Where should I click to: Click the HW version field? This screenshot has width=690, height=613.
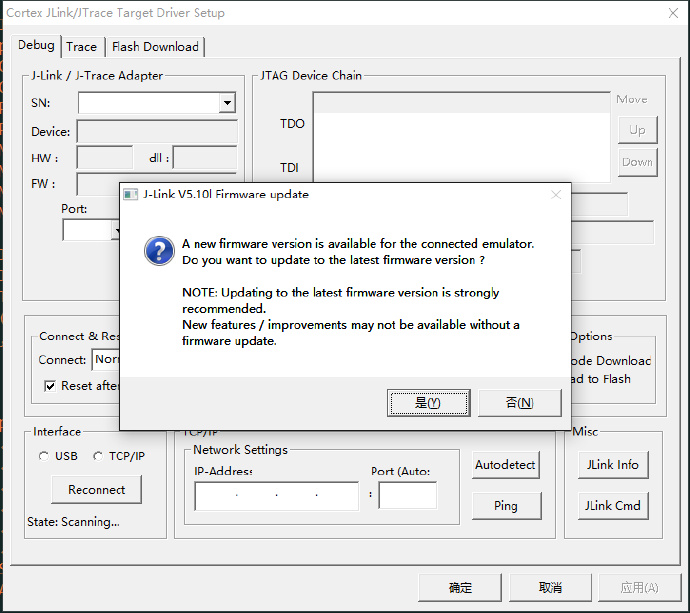[x=105, y=158]
